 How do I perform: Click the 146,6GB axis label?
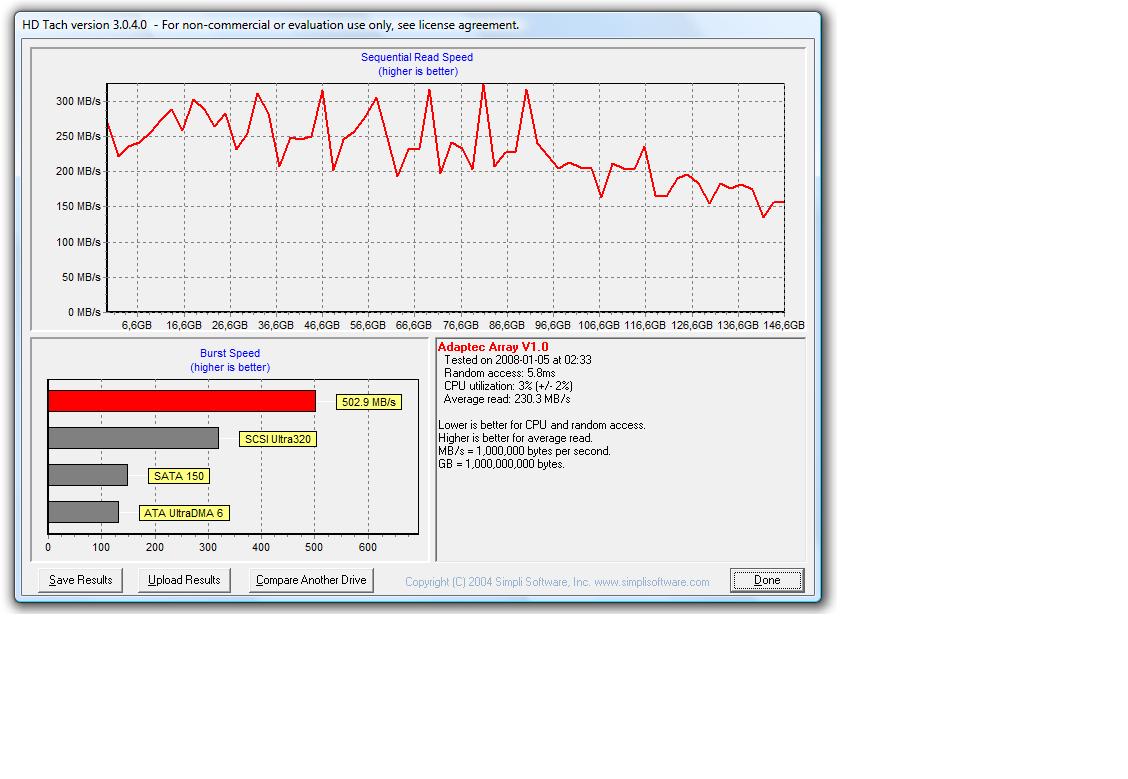(784, 325)
